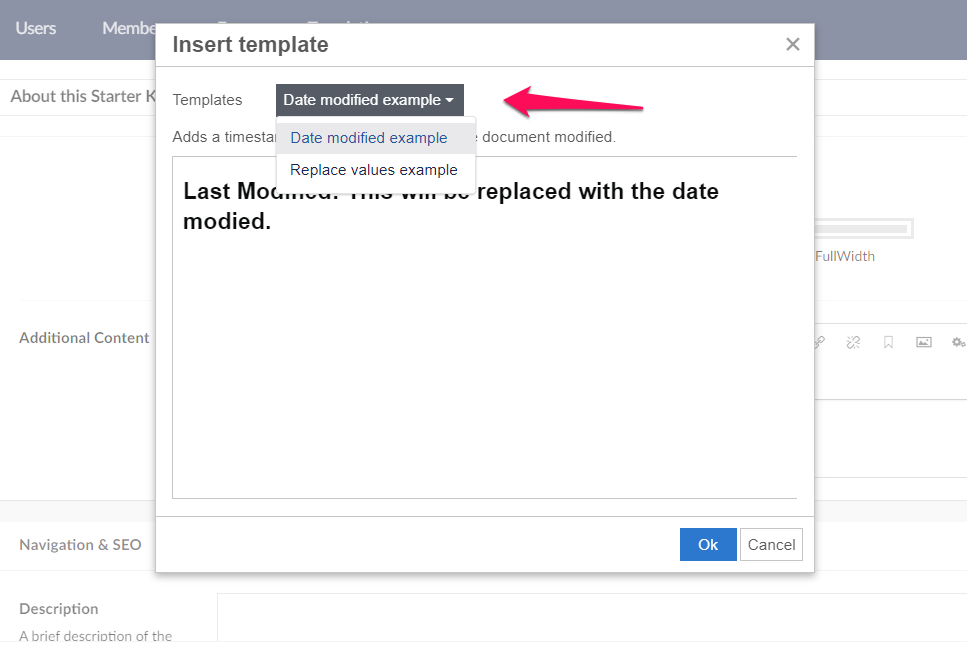Open the Members section tab
Image resolution: width=967 pixels, height=647 pixels.
[x=129, y=28]
